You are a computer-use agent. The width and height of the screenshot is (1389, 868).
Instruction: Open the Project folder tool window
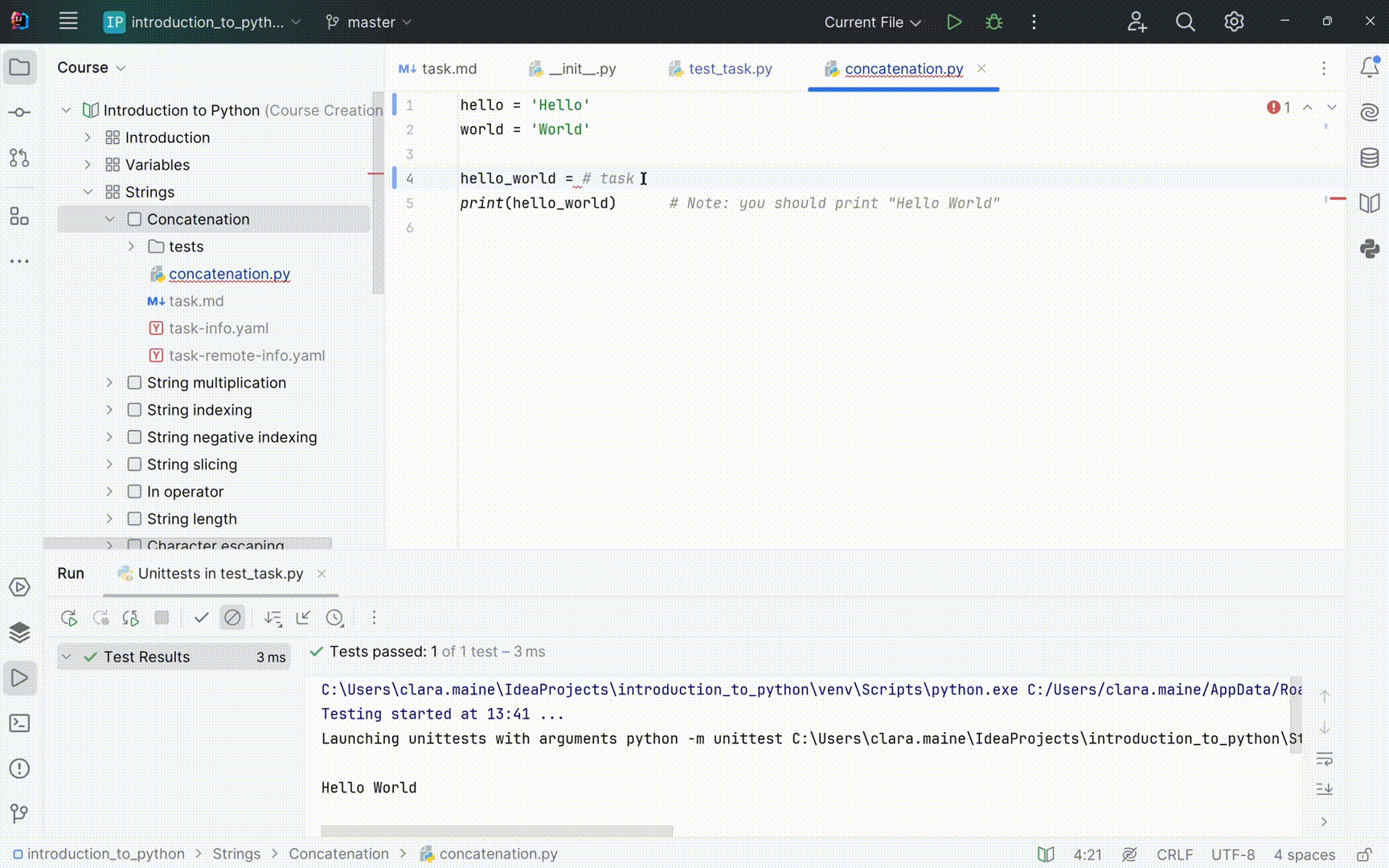coord(20,68)
